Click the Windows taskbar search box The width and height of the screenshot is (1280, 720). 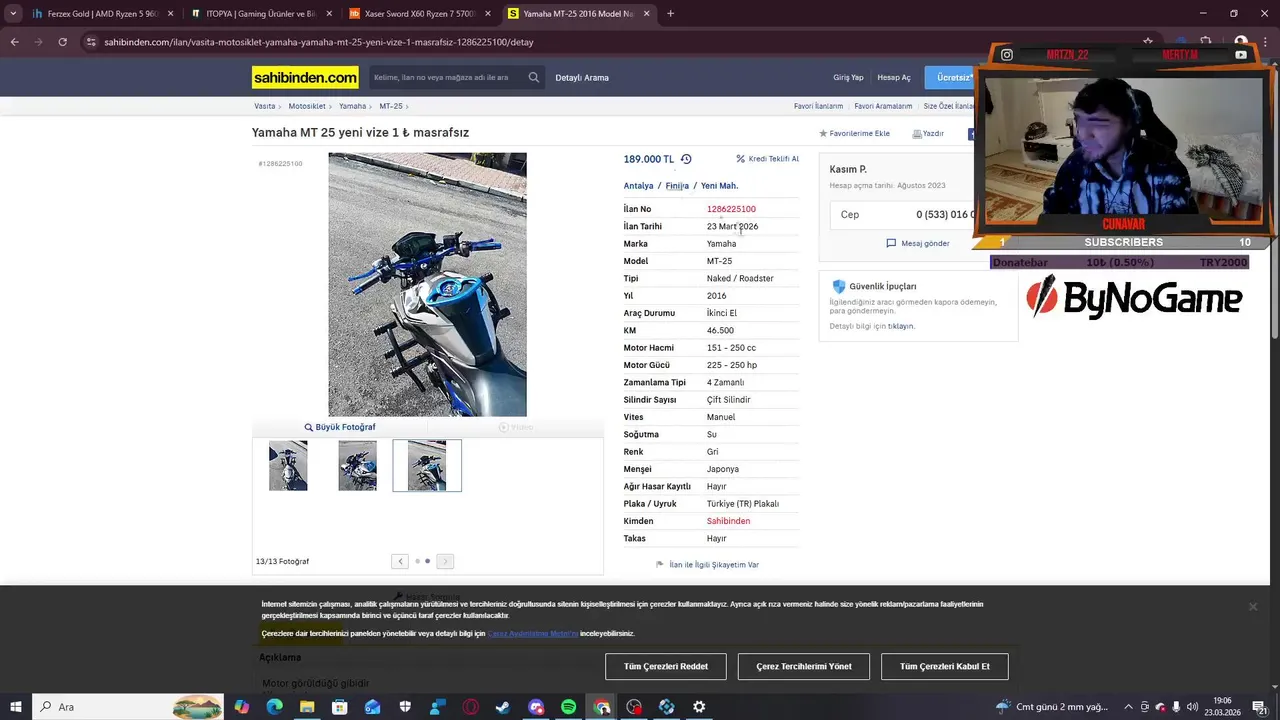coord(130,707)
